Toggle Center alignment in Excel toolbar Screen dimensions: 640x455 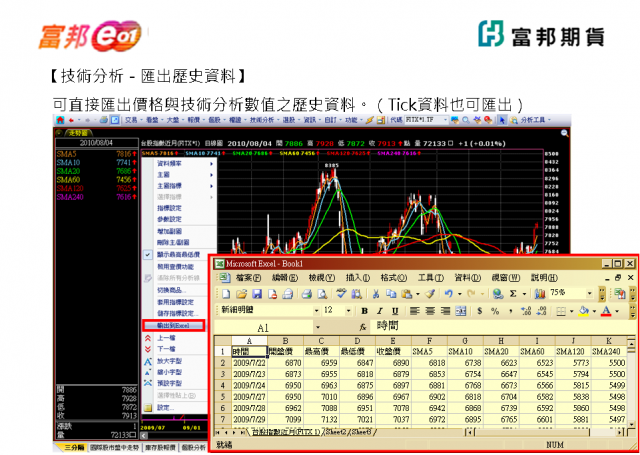[x=430, y=311]
